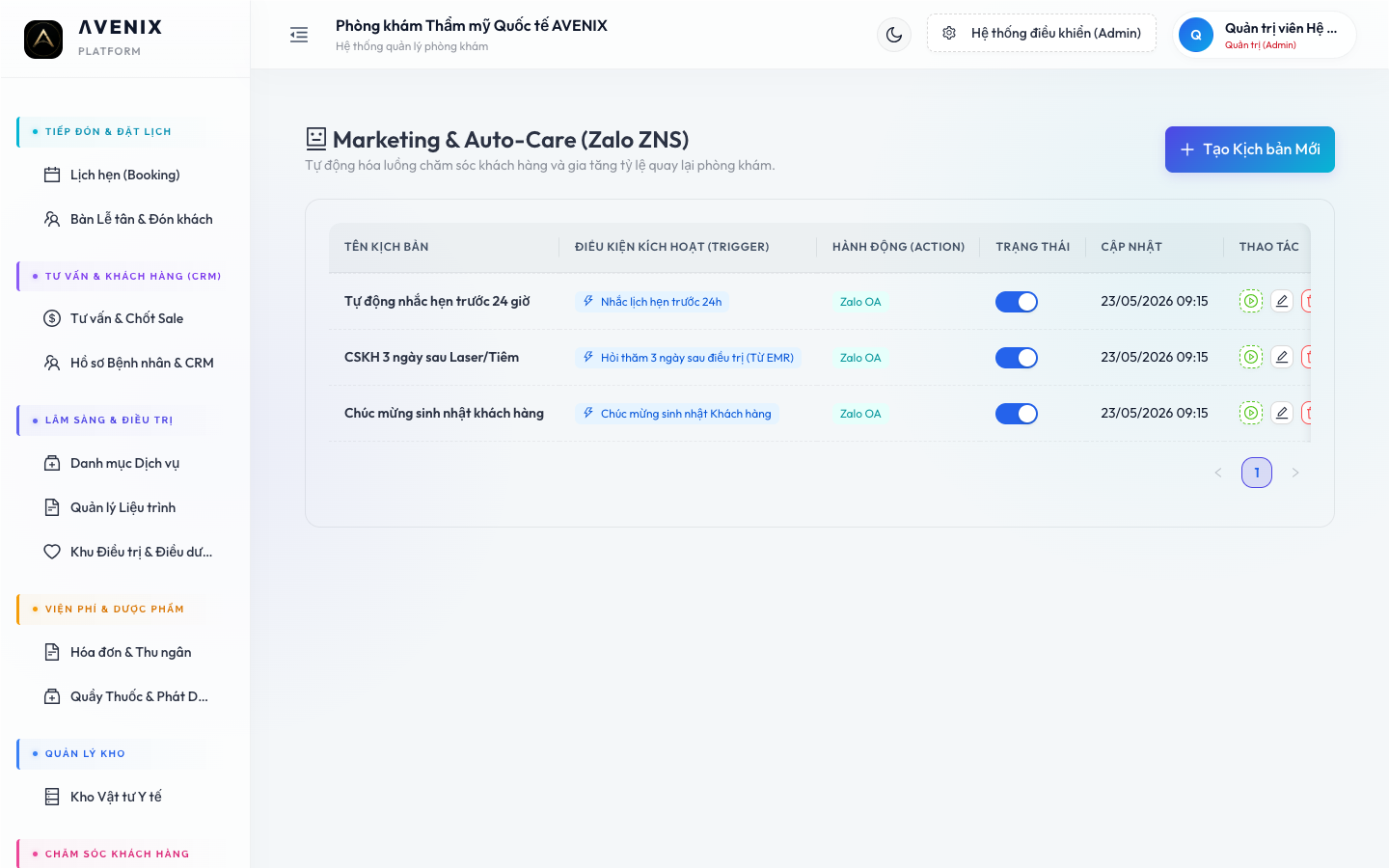Run CSKH 3 ngày Laser/Tiêm script

(1251, 357)
